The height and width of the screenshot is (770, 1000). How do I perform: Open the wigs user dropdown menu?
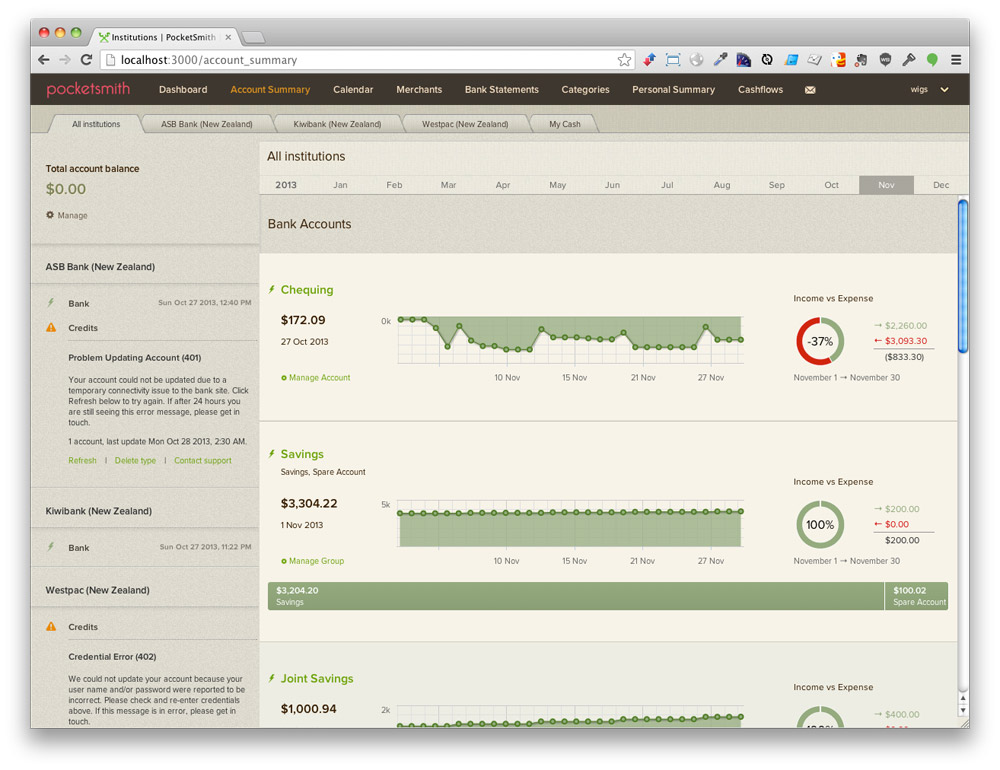(x=930, y=90)
